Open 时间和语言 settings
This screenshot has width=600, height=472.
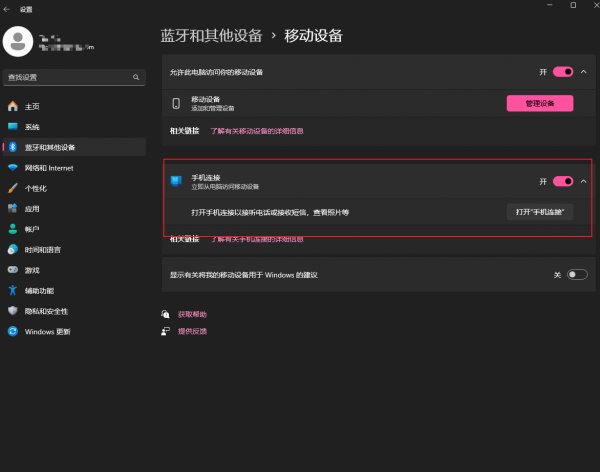click(x=74, y=250)
